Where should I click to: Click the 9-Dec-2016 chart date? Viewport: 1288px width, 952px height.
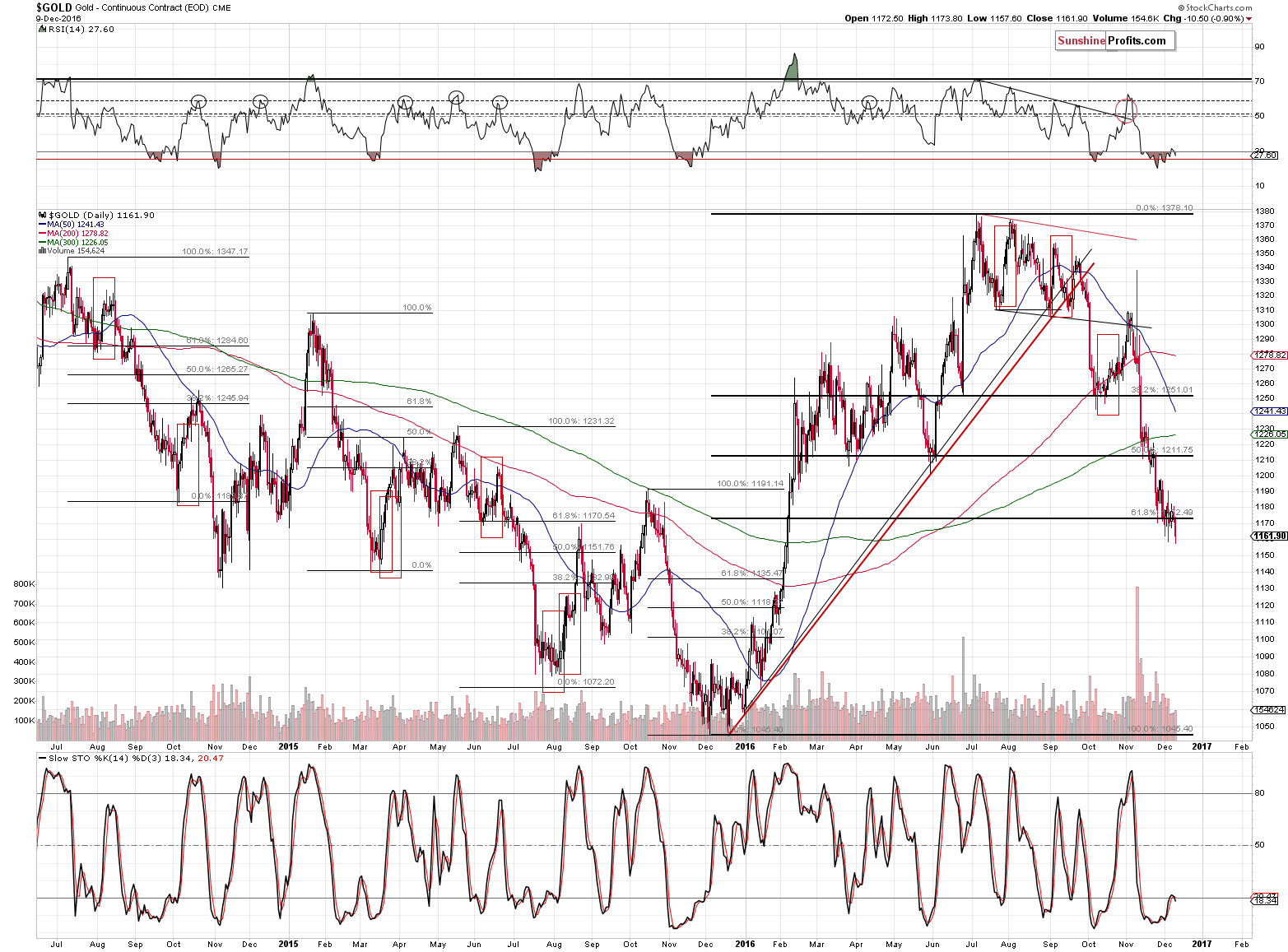58,18
